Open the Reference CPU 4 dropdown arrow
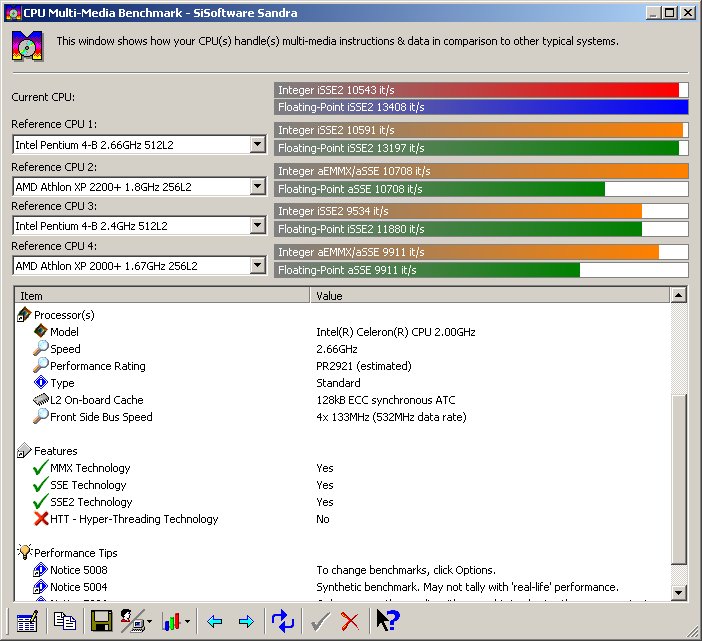Image resolution: width=702 pixels, height=641 pixels. click(x=257, y=265)
